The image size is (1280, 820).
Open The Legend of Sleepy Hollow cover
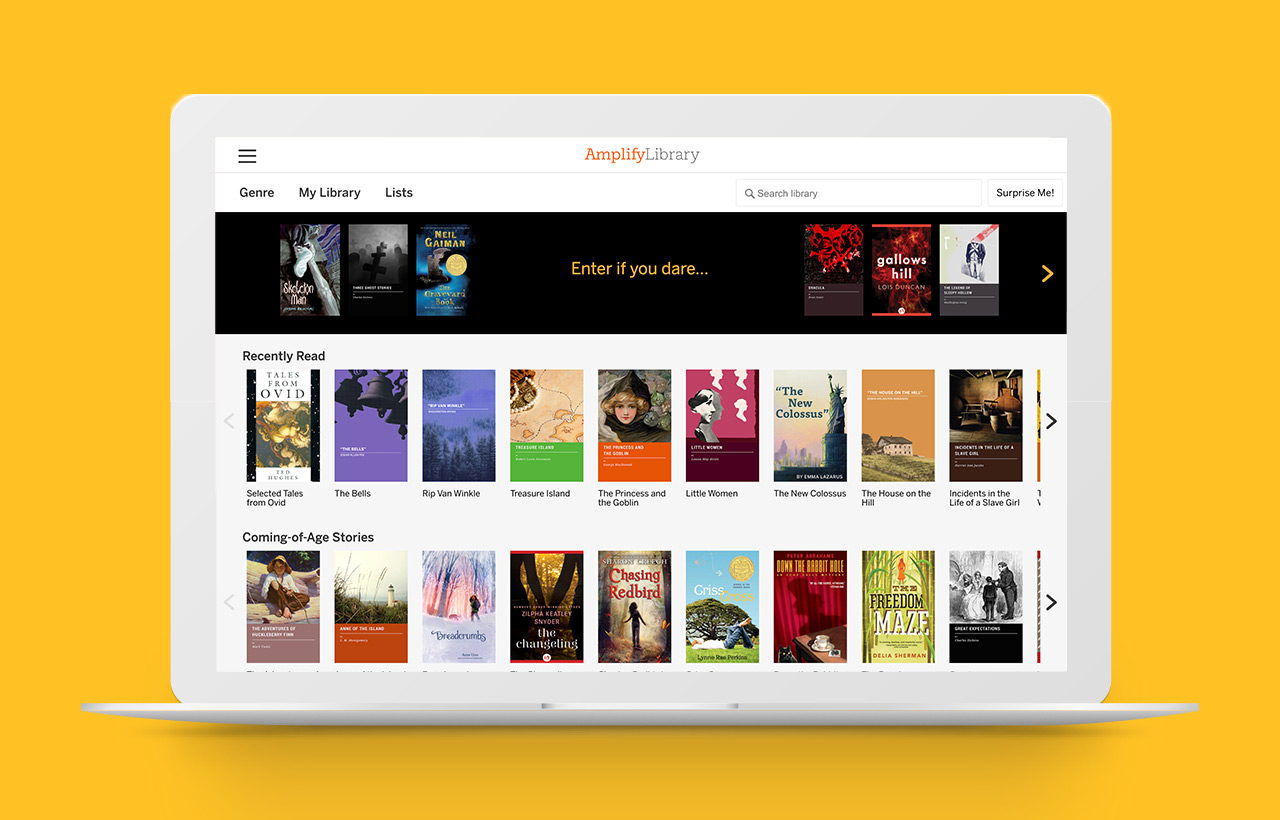coord(969,270)
